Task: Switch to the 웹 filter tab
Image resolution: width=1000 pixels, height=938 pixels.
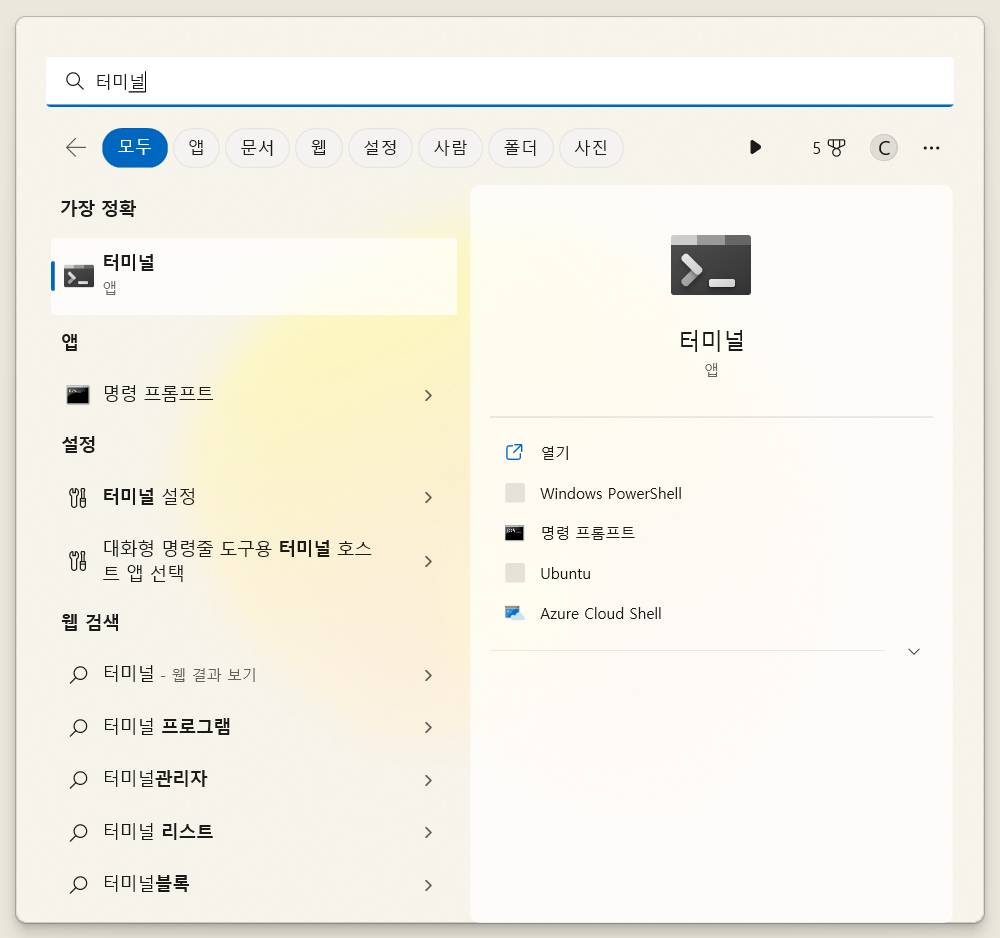Action: pyautogui.click(x=319, y=148)
